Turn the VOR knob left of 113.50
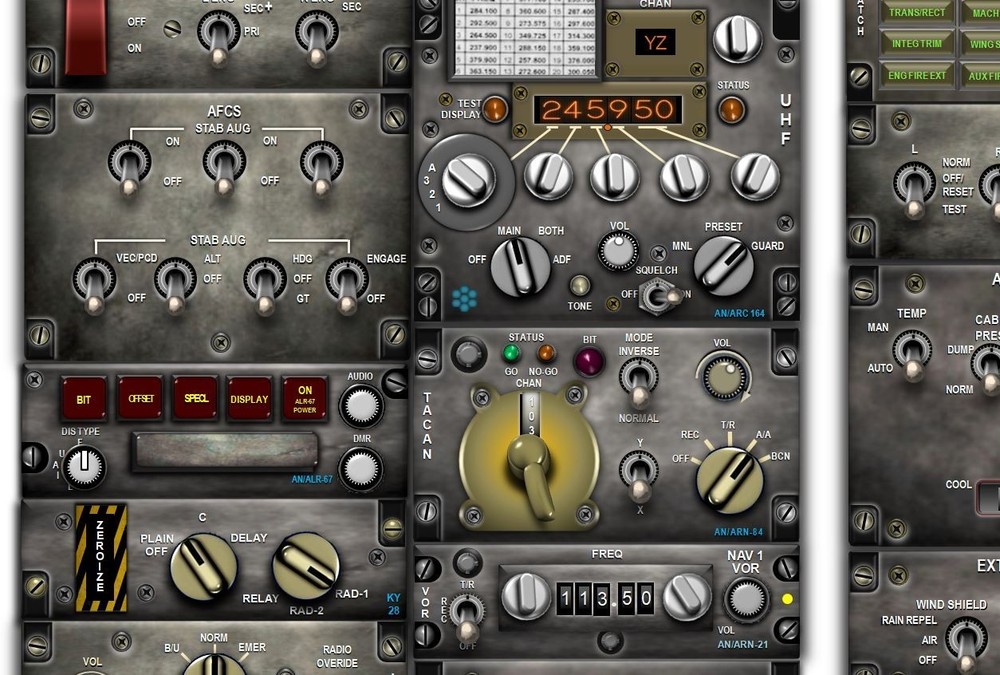This screenshot has height=675, width=1000. [526, 597]
